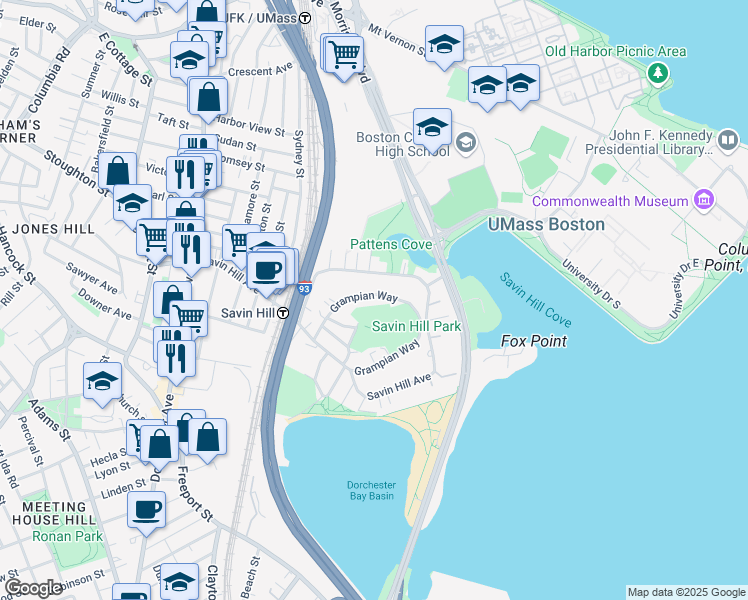
Task: Select the shopping bag marker on Stoughton St
Action: click(117, 171)
